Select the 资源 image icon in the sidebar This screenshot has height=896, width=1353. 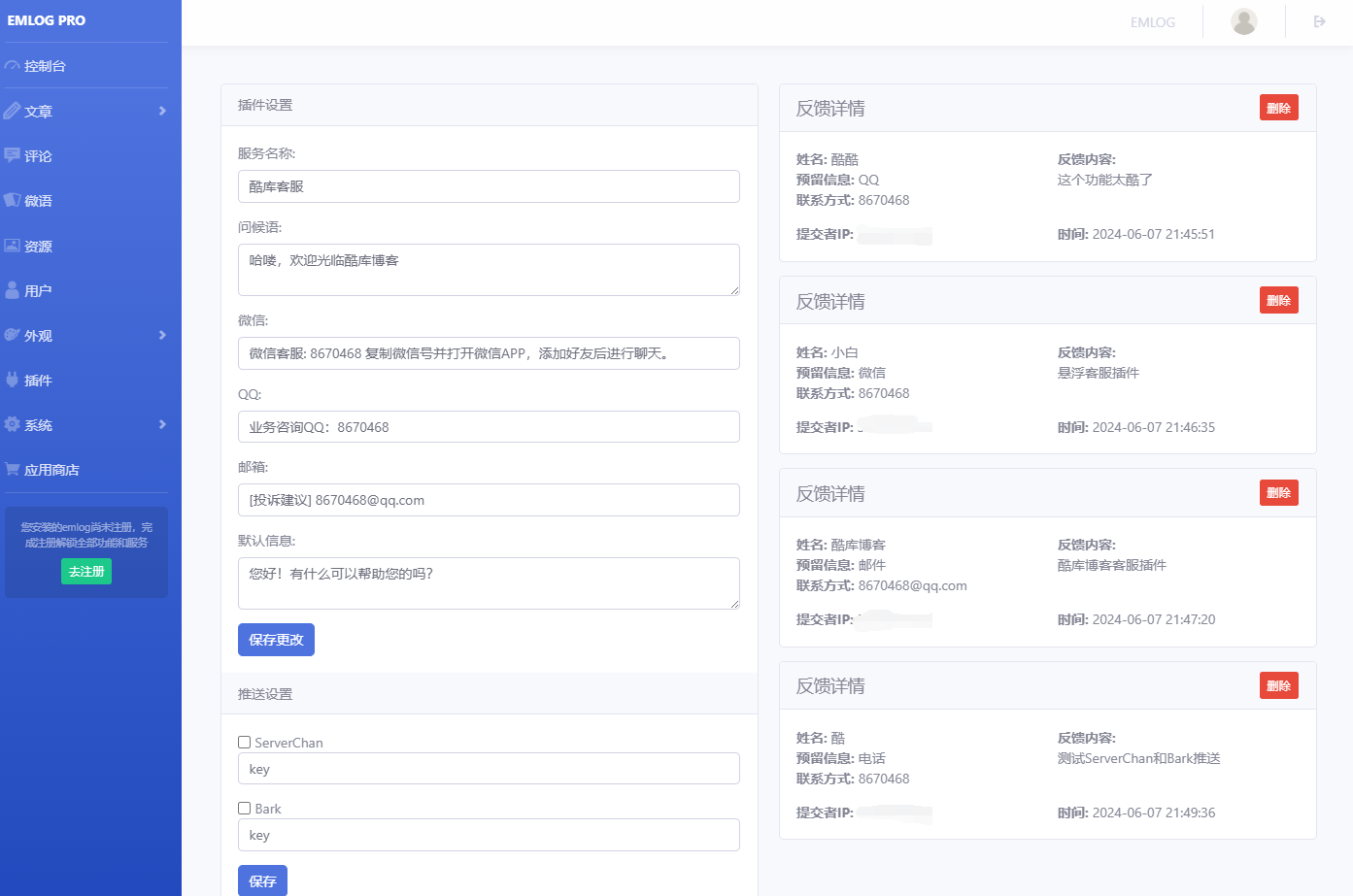pyautogui.click(x=12, y=246)
